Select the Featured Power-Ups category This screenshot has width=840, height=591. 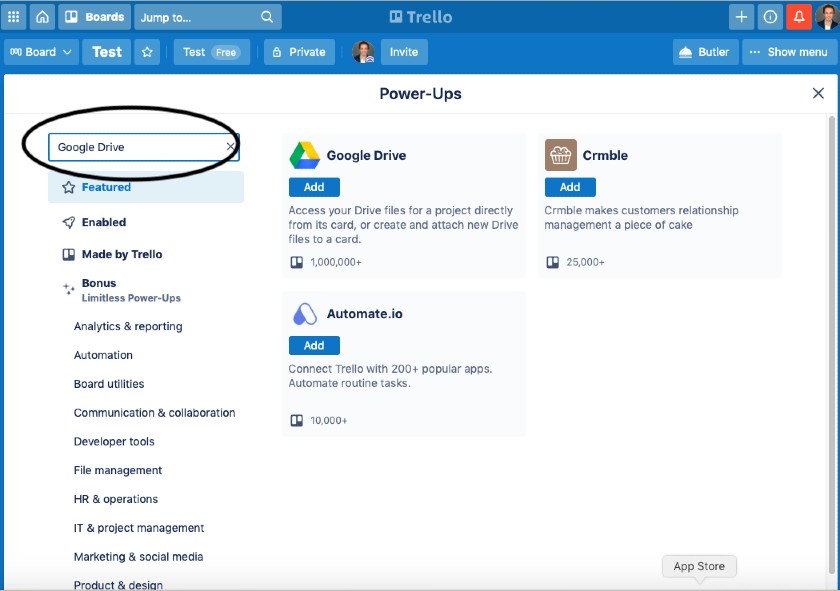pyautogui.click(x=103, y=186)
